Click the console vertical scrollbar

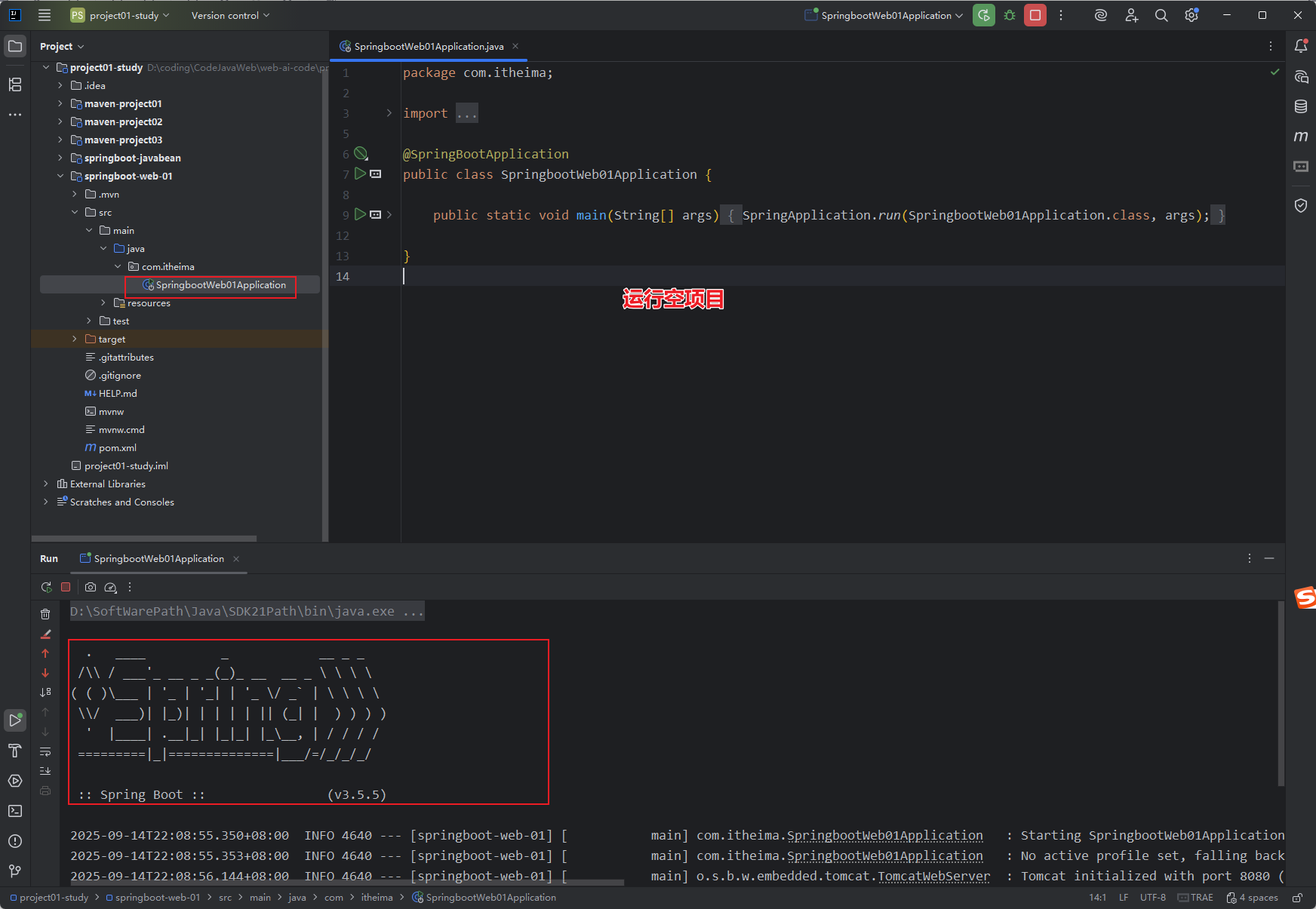1281,694
